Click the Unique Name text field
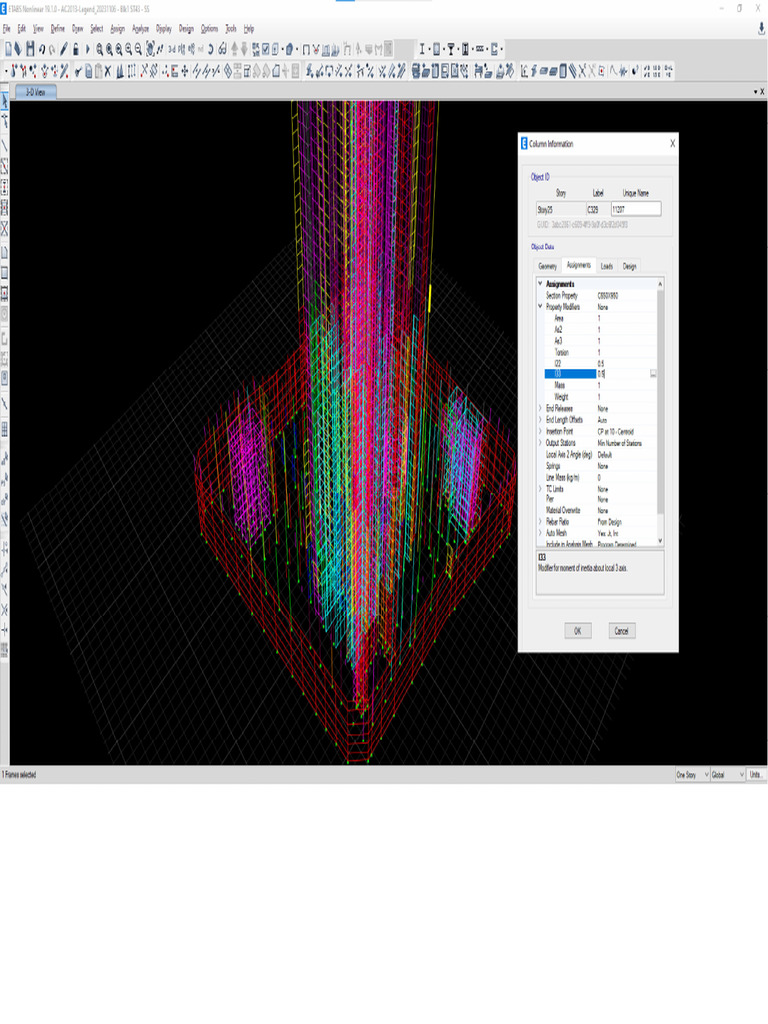This screenshot has height=1024, width=768. click(635, 209)
